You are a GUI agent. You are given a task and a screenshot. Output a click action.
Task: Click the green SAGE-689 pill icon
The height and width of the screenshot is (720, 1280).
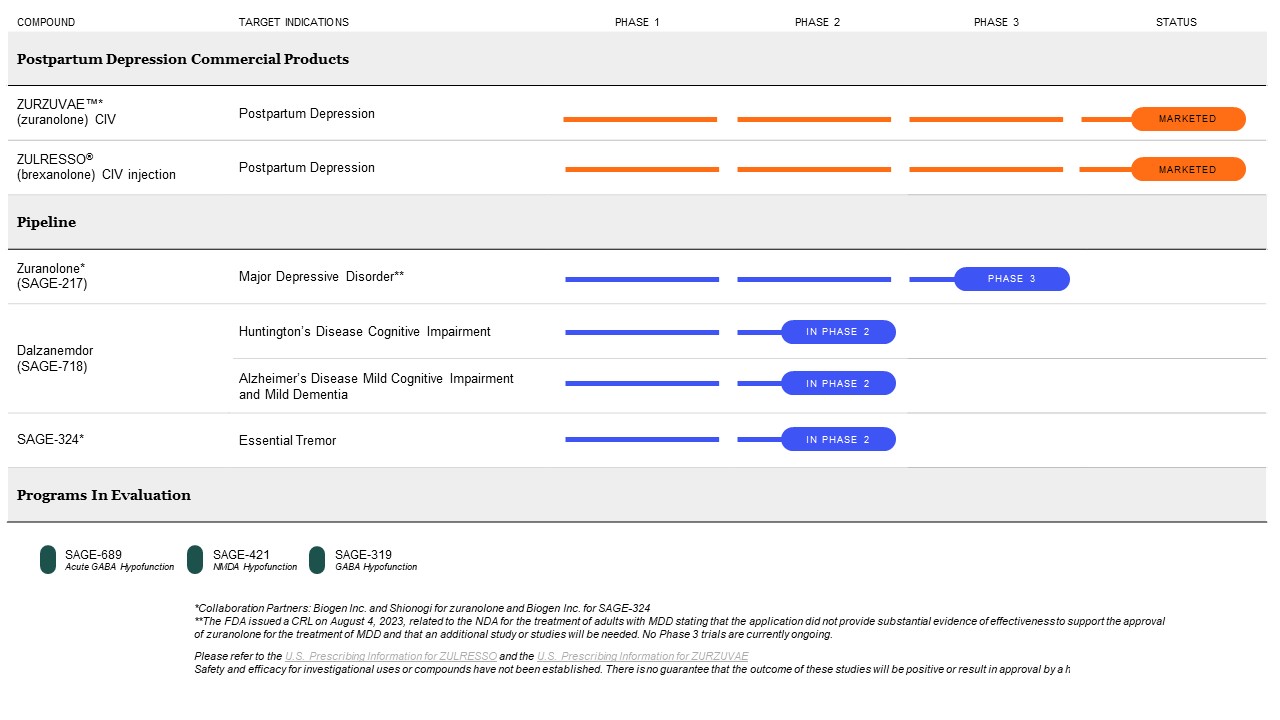[x=48, y=560]
